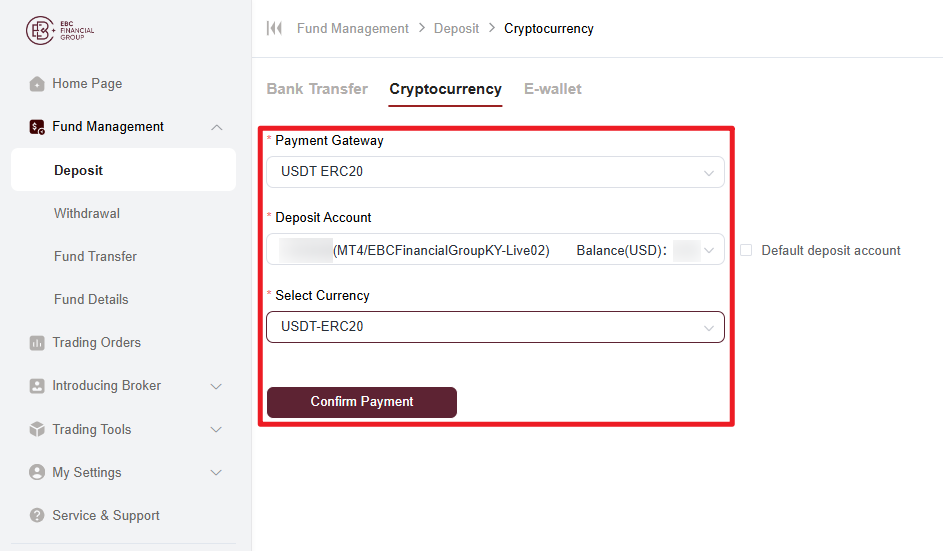
Task: Collapse the Fund Management section chevron
Action: (x=217, y=127)
